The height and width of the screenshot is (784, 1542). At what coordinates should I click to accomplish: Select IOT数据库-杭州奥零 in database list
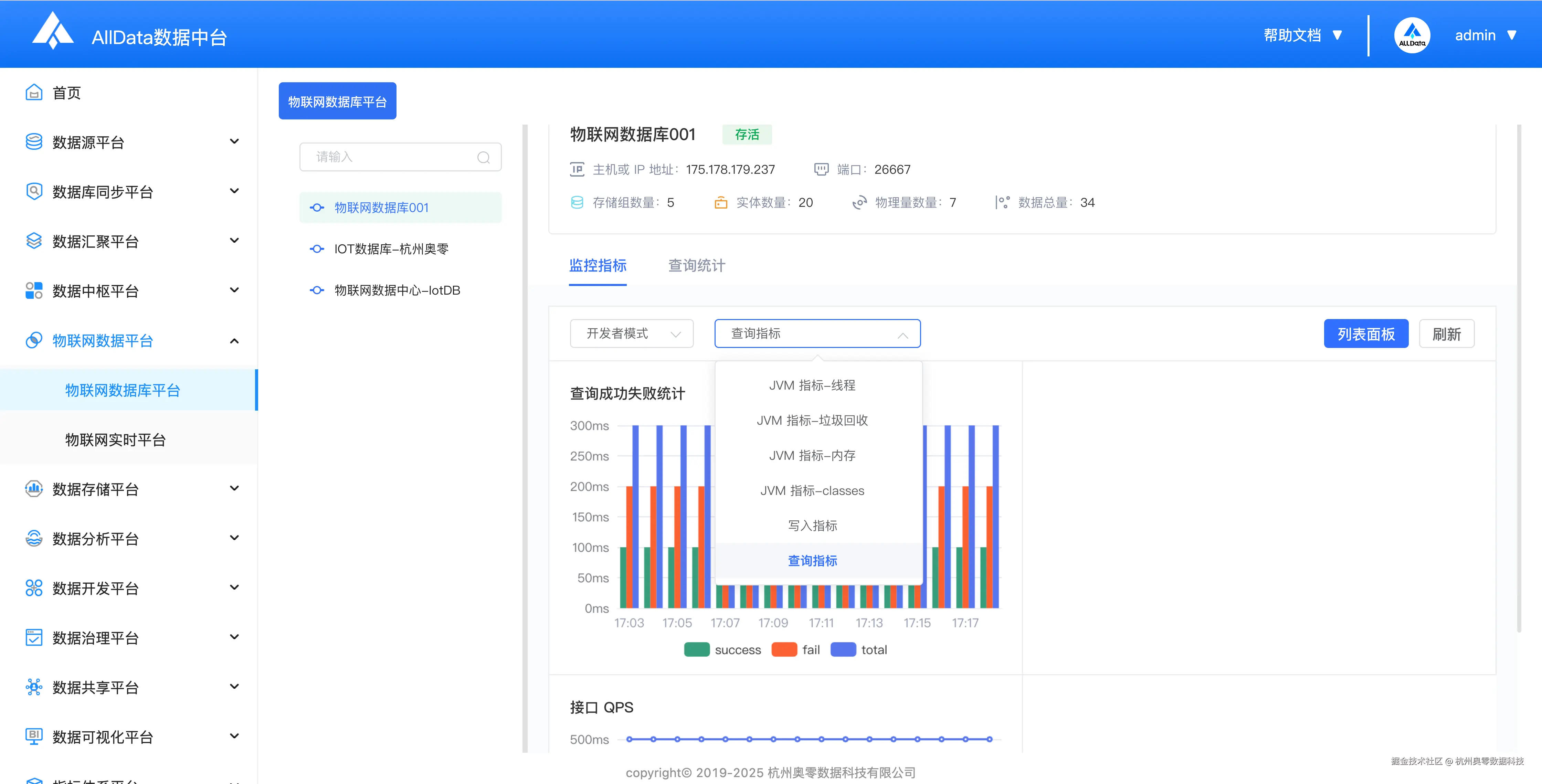(391, 249)
